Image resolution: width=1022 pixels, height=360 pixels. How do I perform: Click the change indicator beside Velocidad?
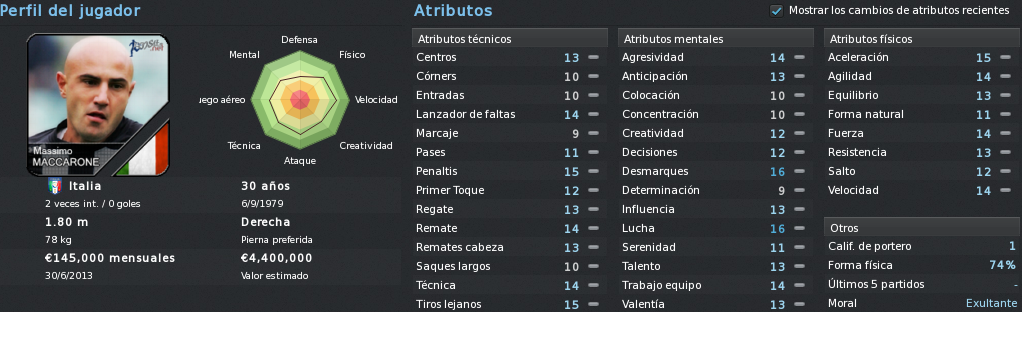coord(1004,190)
